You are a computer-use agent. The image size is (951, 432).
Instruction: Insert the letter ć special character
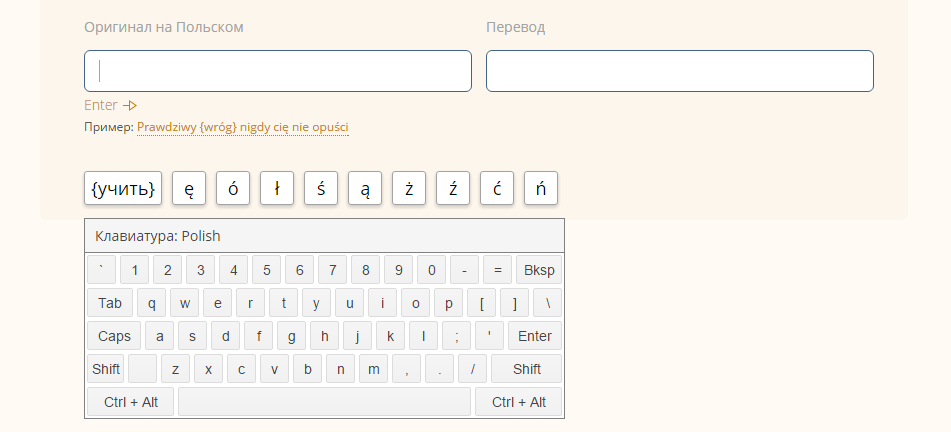[x=497, y=189]
